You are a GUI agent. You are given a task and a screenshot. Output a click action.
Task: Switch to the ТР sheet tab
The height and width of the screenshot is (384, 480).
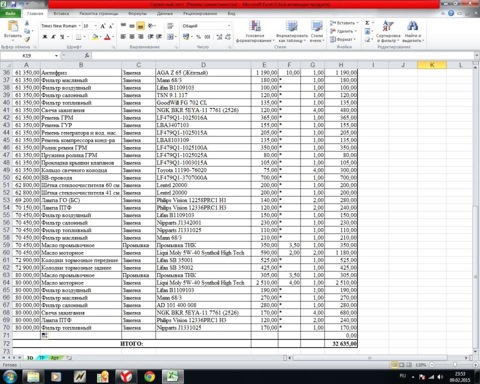[42, 358]
